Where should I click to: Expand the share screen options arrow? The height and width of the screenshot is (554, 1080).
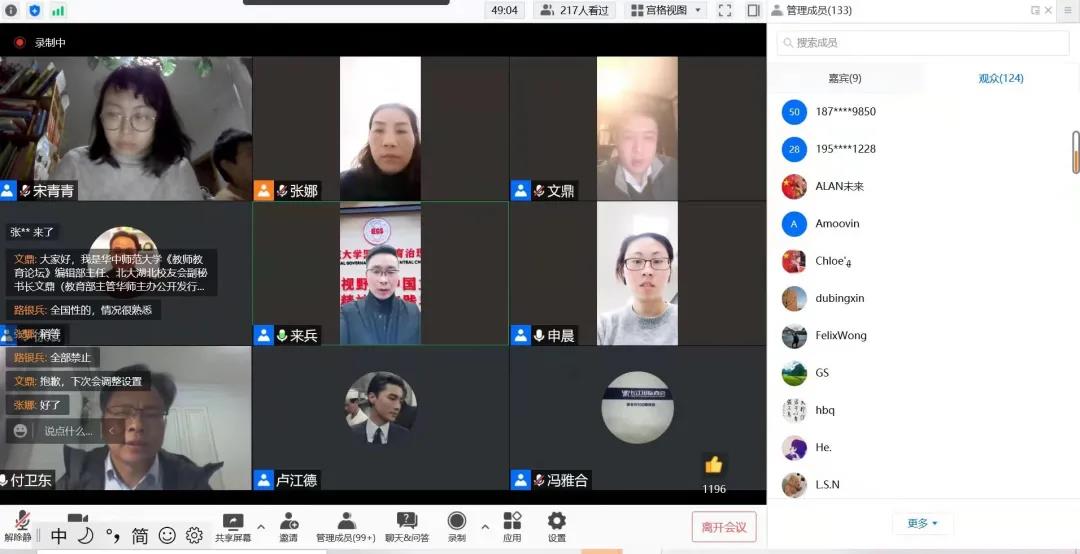pos(261,527)
